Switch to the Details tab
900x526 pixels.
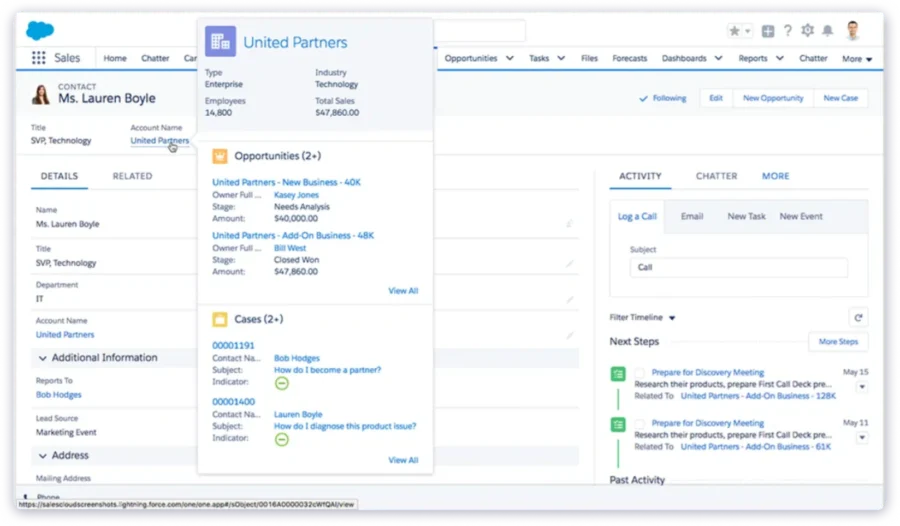(59, 176)
